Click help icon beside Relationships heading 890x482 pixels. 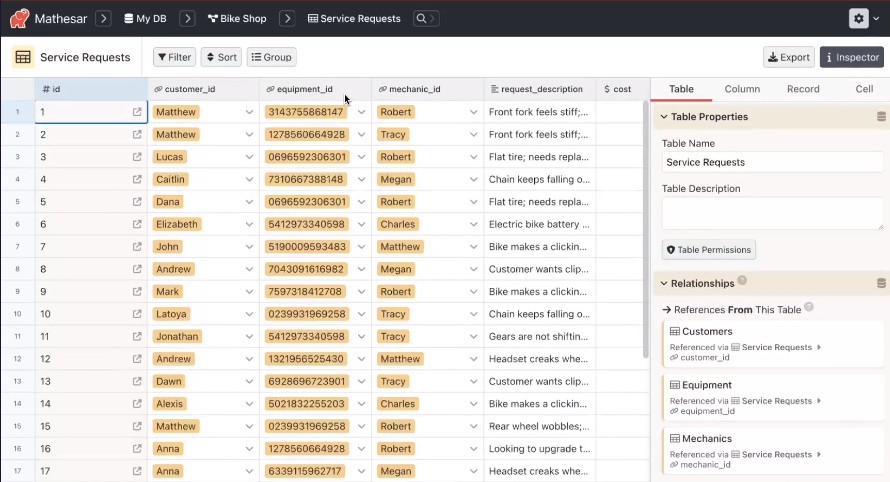[x=742, y=280]
